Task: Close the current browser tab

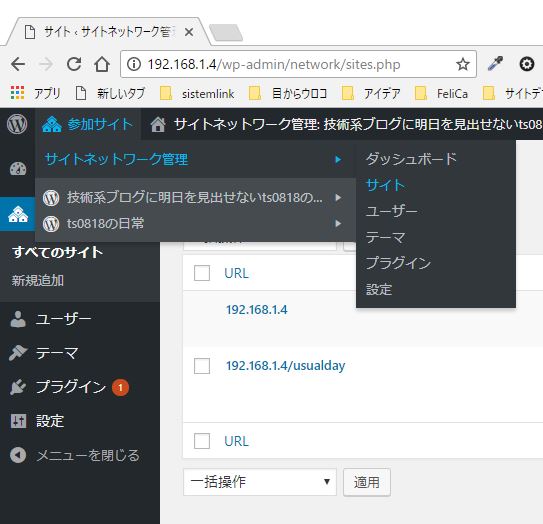Action: click(189, 32)
